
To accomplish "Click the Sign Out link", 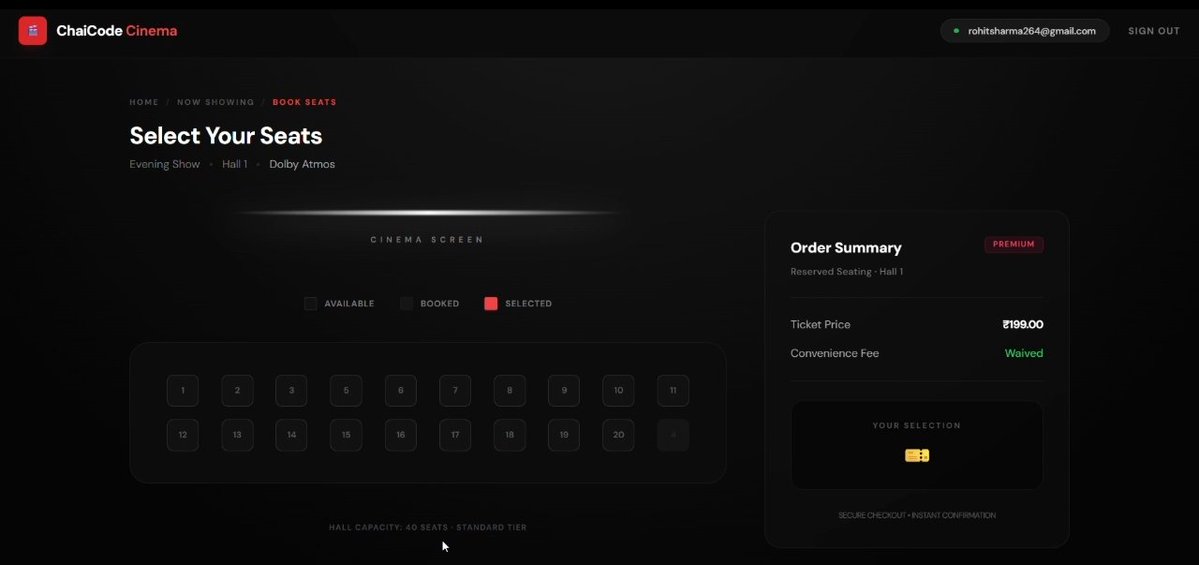I will pyautogui.click(x=1154, y=31).
